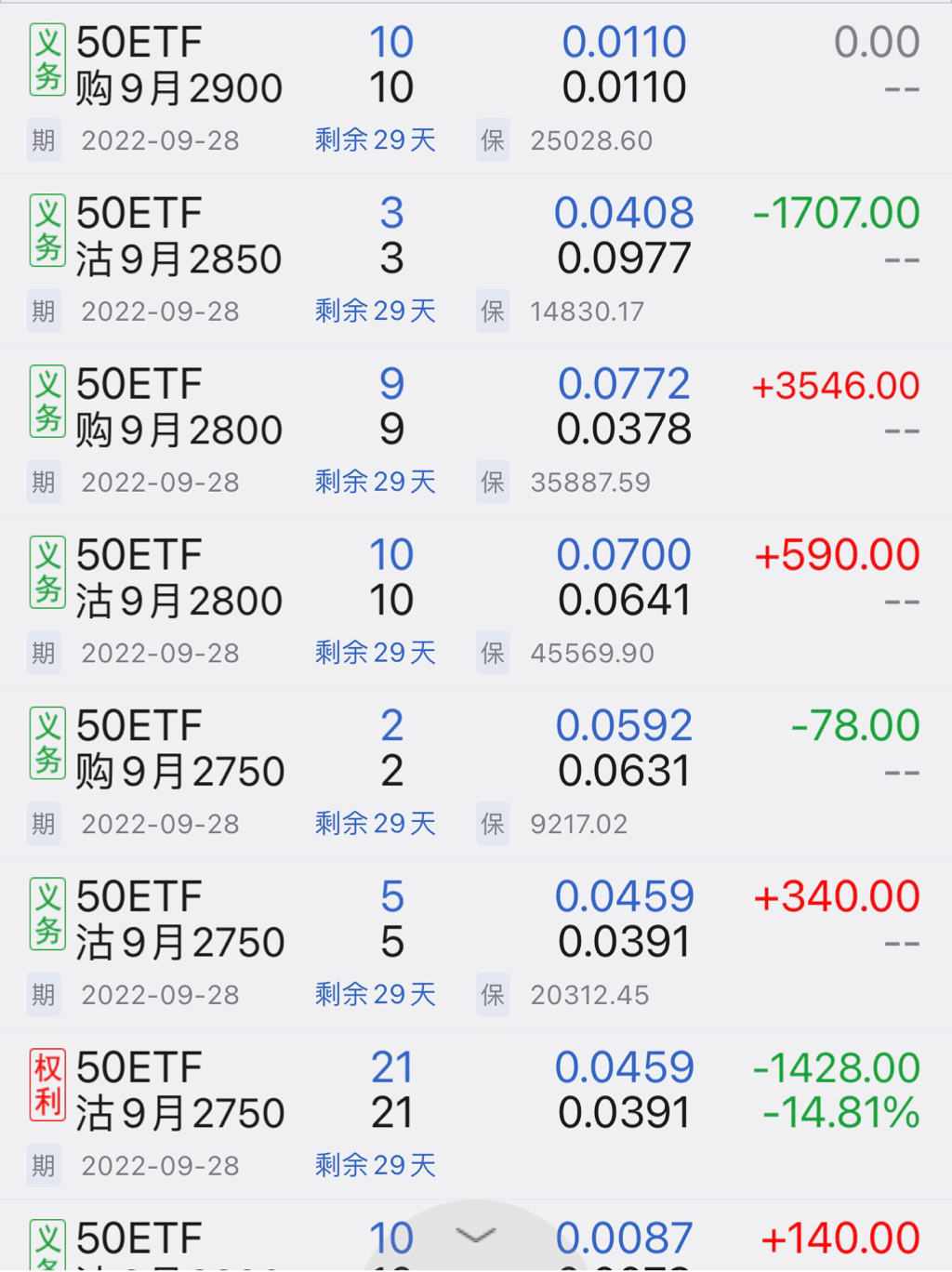Image resolution: width=952 pixels, height=1272 pixels.
Task: Tap the 保 margin icon showing 25028.60
Action: click(493, 140)
